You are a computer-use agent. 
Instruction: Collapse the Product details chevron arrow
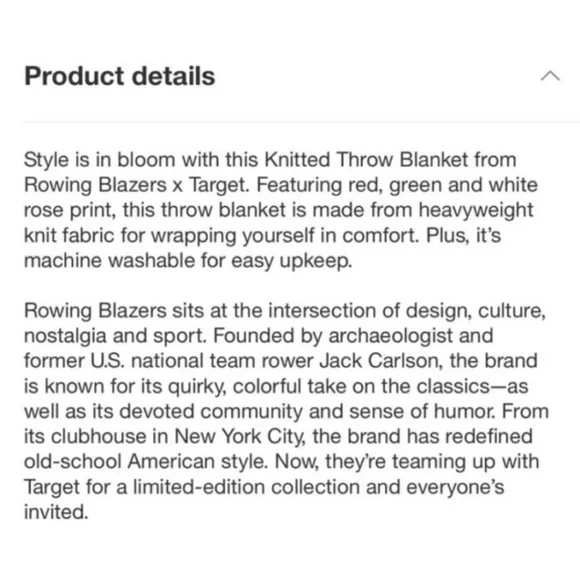[x=550, y=76]
